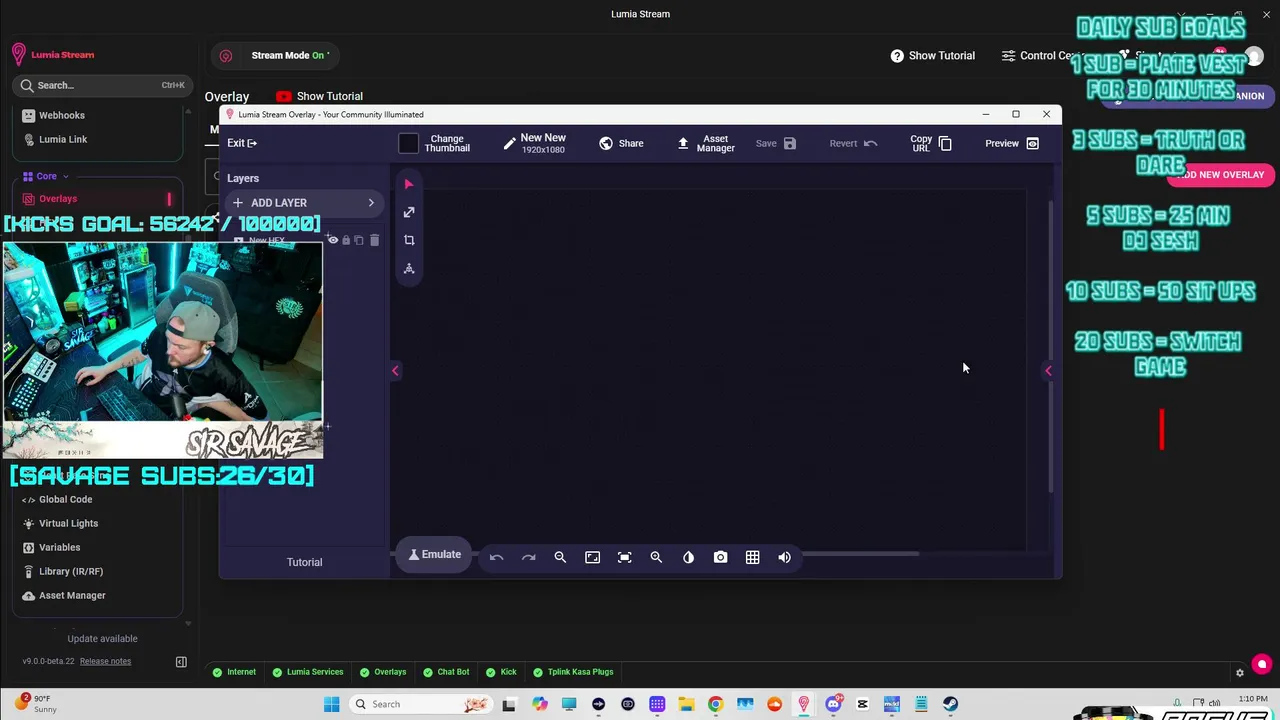Toggle visibility eye of New HFX layer
Screen dimensions: 1280x720
tap(333, 240)
